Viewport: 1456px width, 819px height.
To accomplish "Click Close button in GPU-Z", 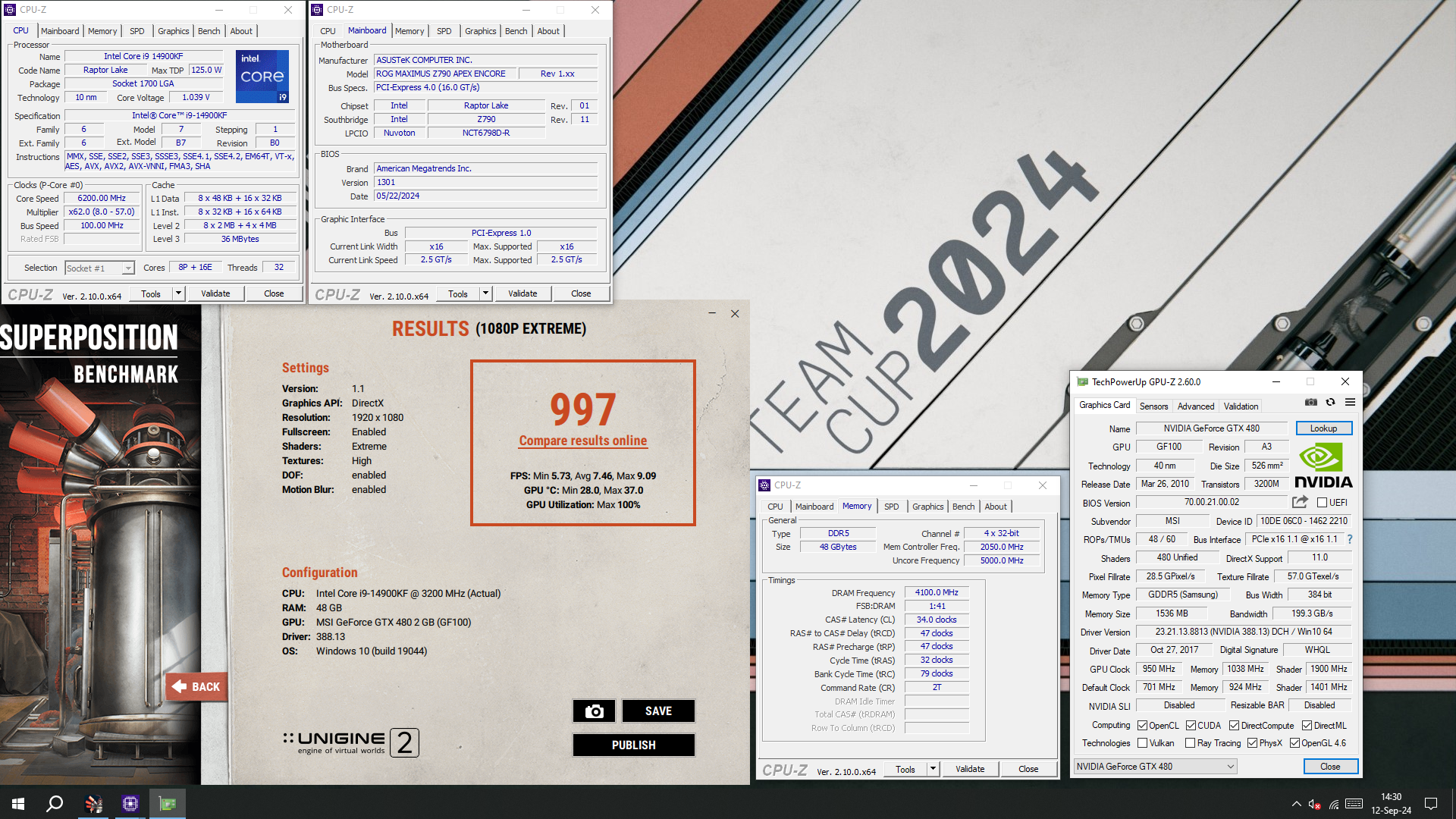I will click(x=1330, y=767).
